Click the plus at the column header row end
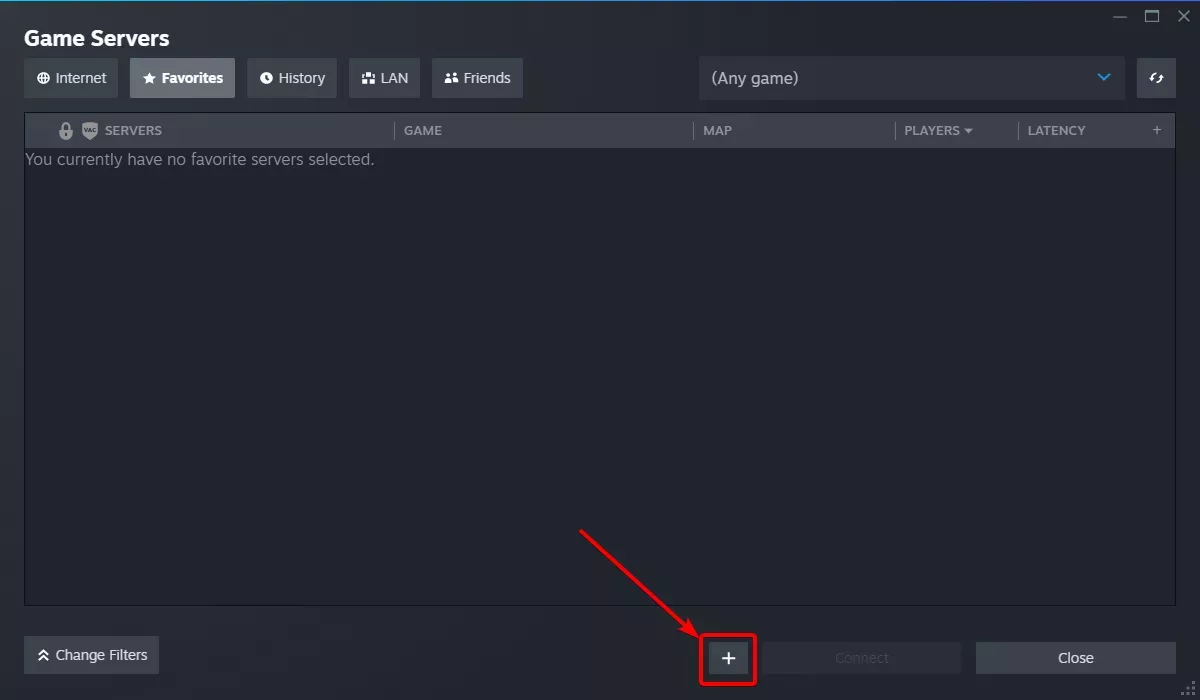The image size is (1200, 700). [x=1156, y=130]
